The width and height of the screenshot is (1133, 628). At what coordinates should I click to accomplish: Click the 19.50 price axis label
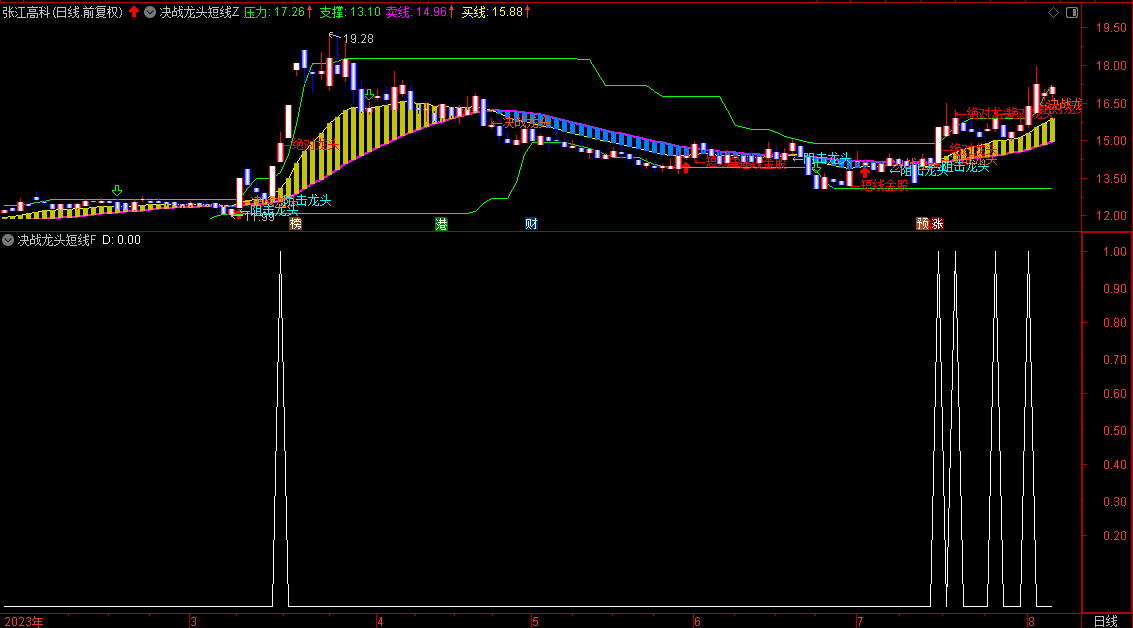pos(1111,28)
